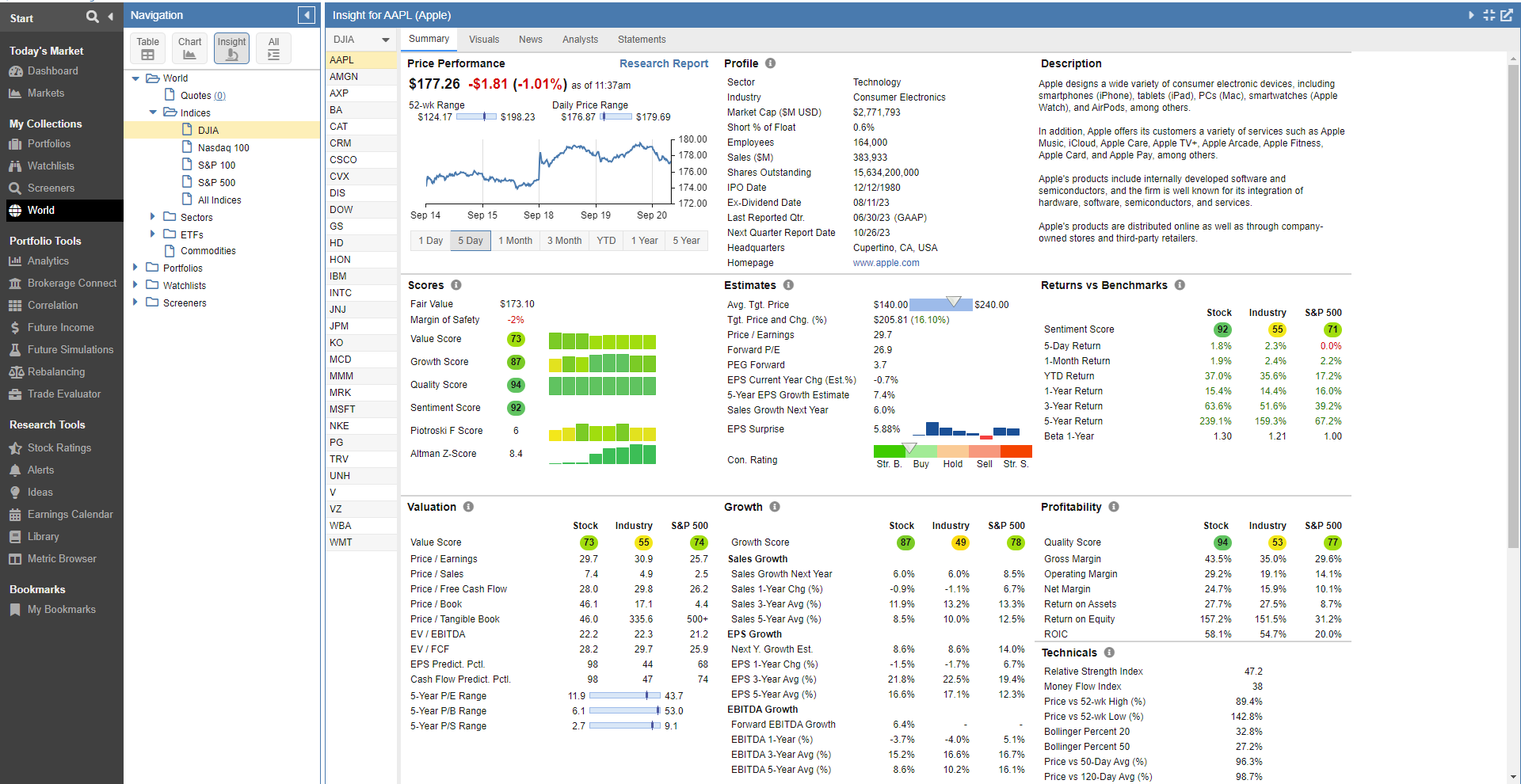This screenshot has height=784, width=1521.
Task: Expand the ETFs folder
Action: click(x=153, y=234)
